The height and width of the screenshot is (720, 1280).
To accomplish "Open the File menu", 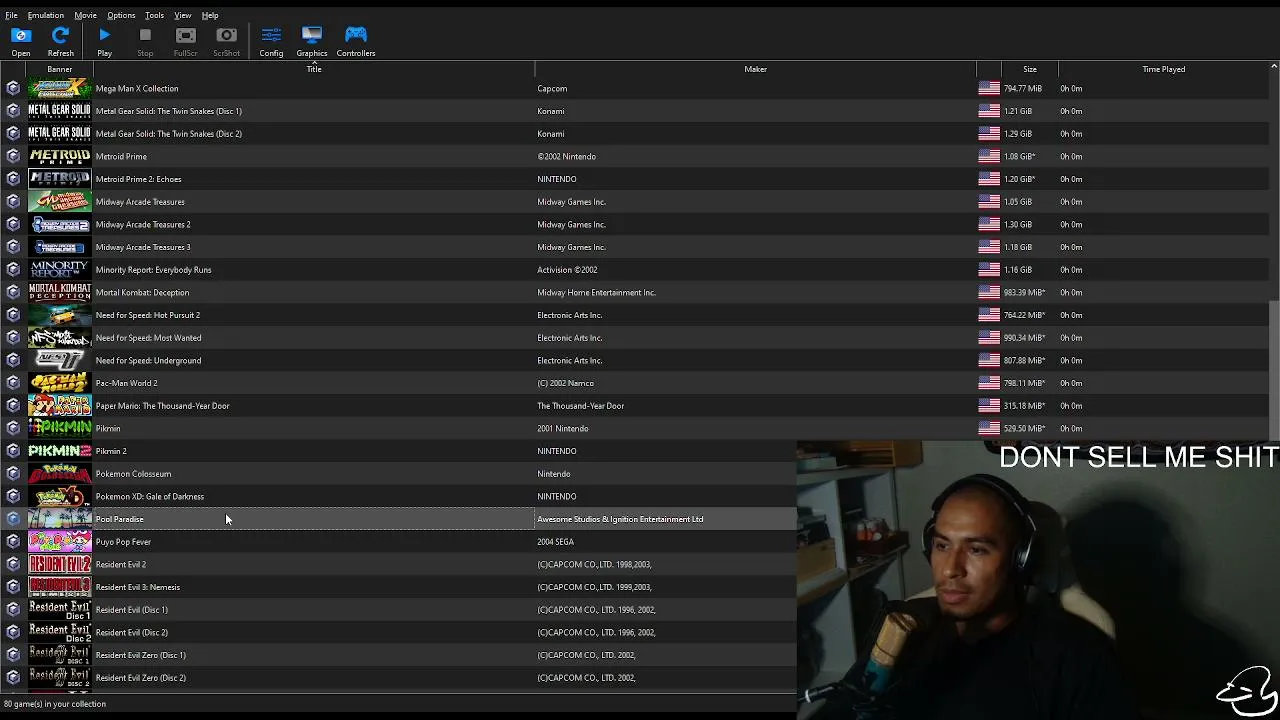I will tap(11, 15).
